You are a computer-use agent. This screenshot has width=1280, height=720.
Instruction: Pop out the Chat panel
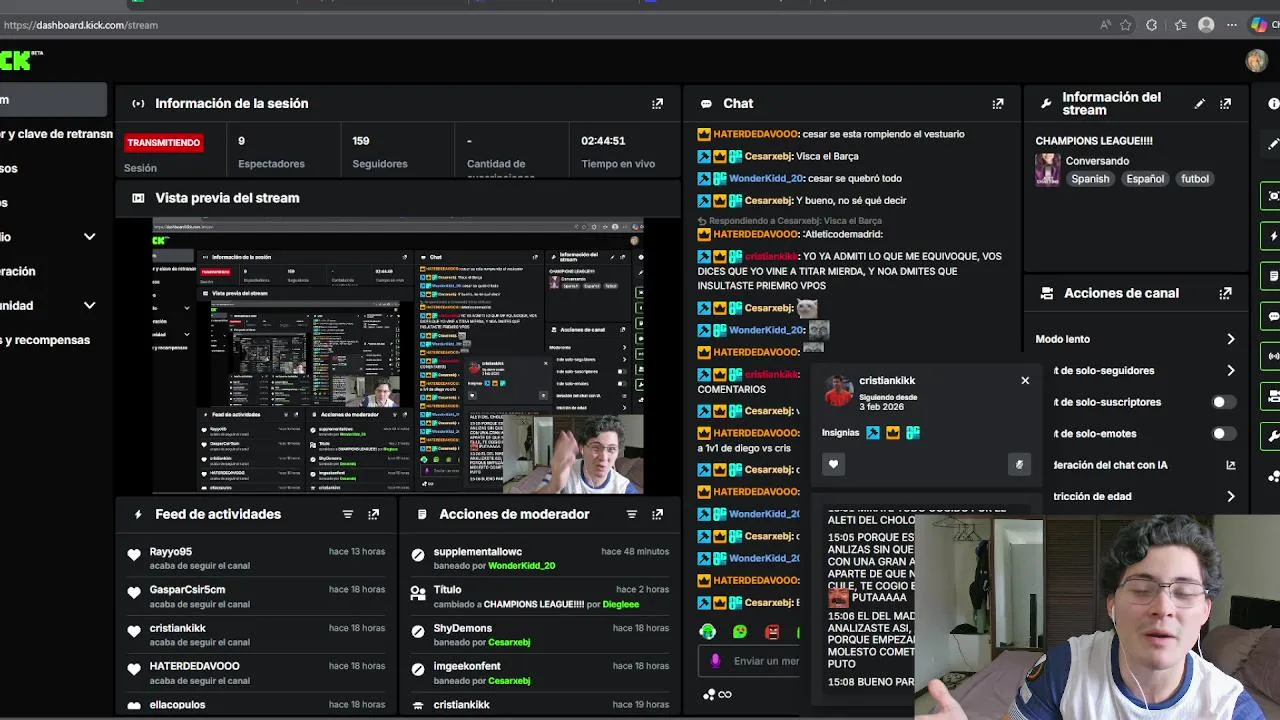coord(997,103)
